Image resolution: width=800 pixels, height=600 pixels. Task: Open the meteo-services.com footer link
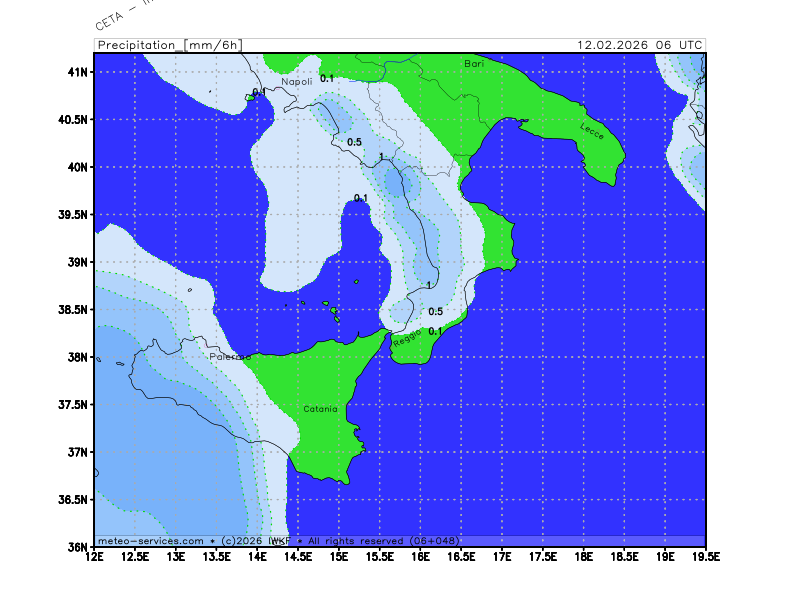point(151,540)
